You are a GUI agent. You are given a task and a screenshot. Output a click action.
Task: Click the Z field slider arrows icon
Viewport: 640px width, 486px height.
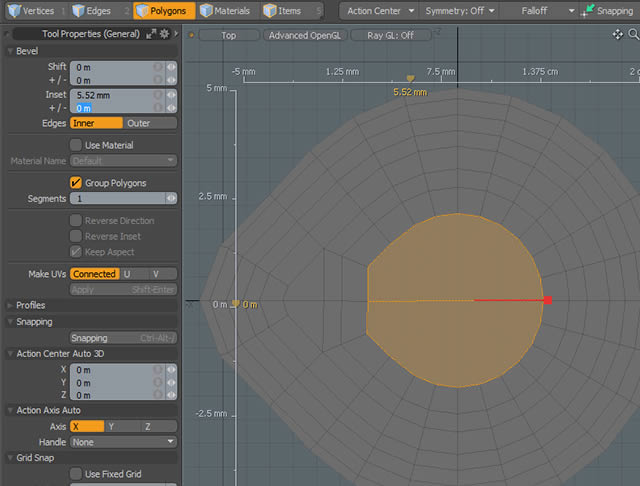171,395
